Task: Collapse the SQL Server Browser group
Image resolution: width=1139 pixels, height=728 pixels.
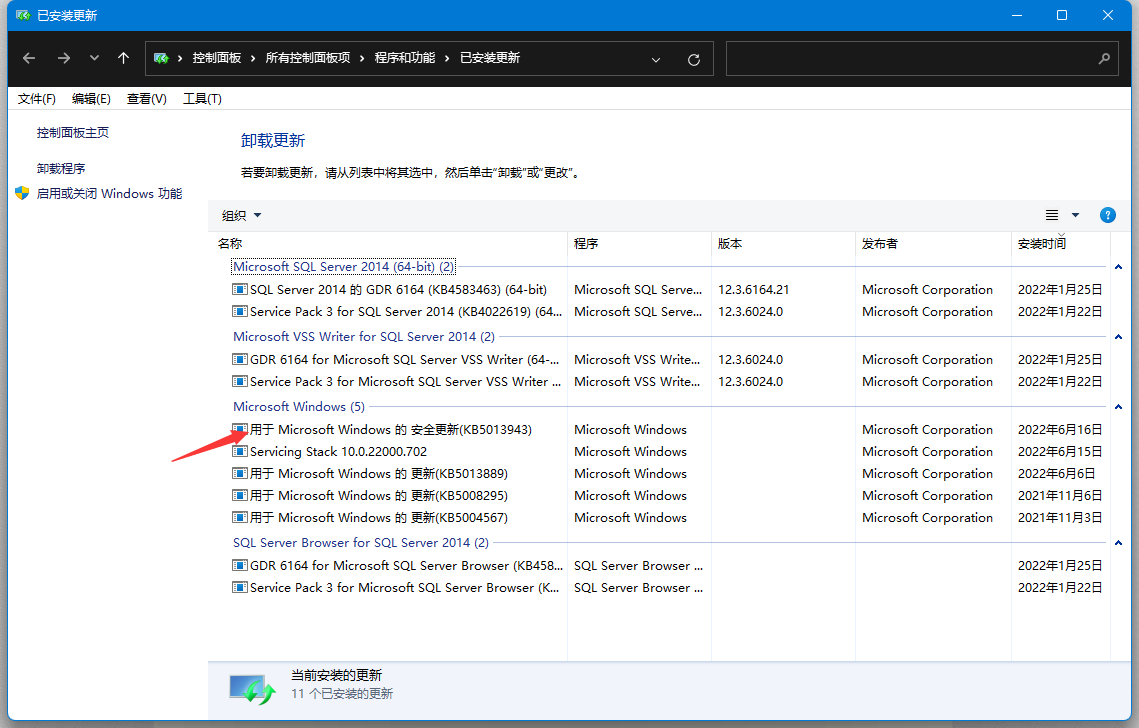Action: tap(1119, 543)
